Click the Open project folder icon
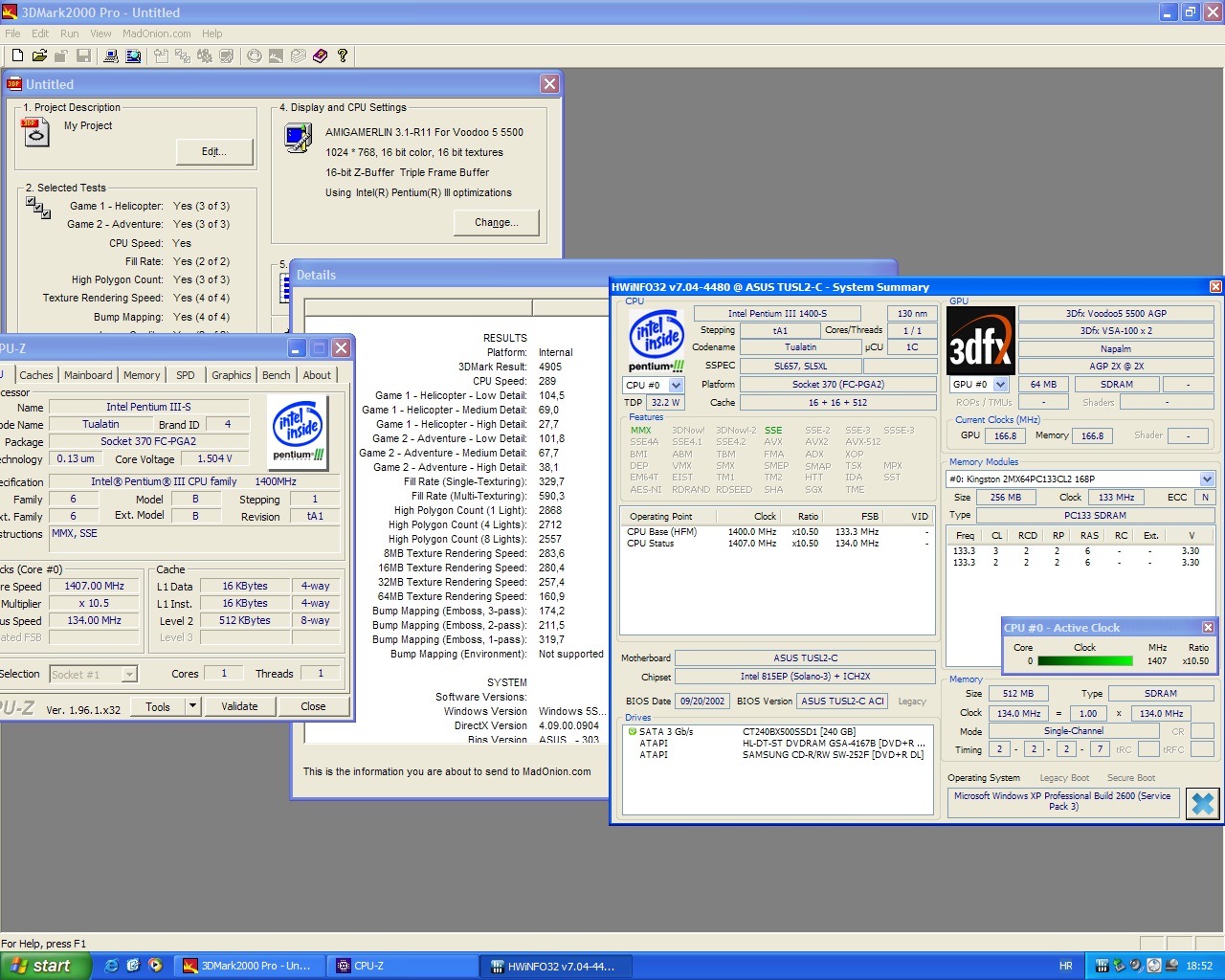The width and height of the screenshot is (1225, 980). (39, 56)
